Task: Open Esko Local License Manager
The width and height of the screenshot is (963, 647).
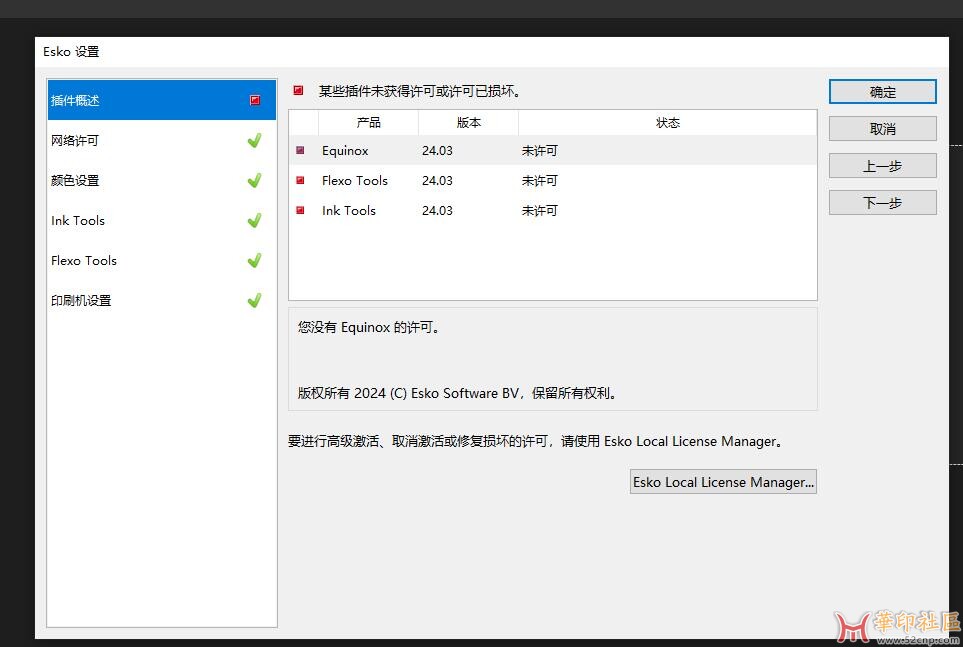Action: 723,482
